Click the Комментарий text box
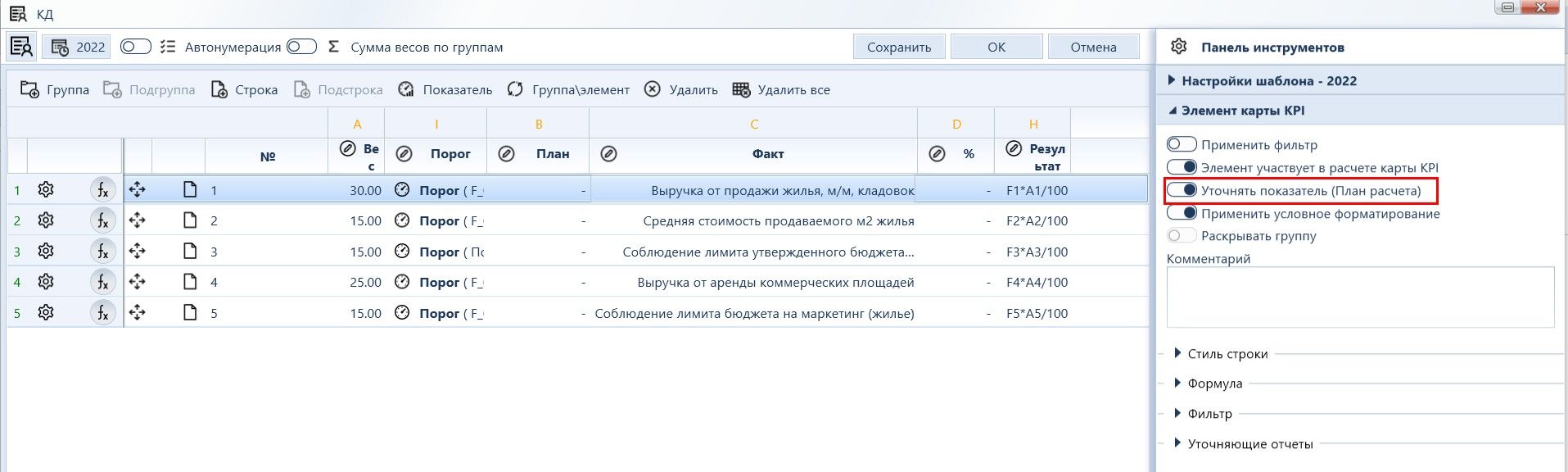 (1360, 297)
